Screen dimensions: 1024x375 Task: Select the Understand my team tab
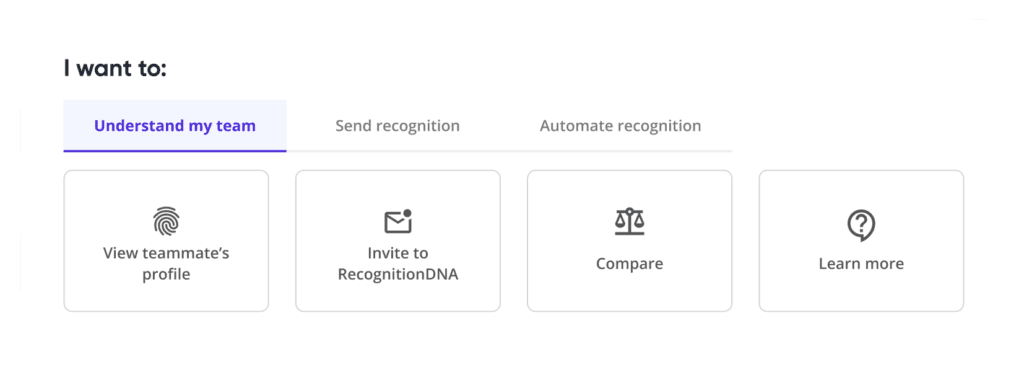175,125
